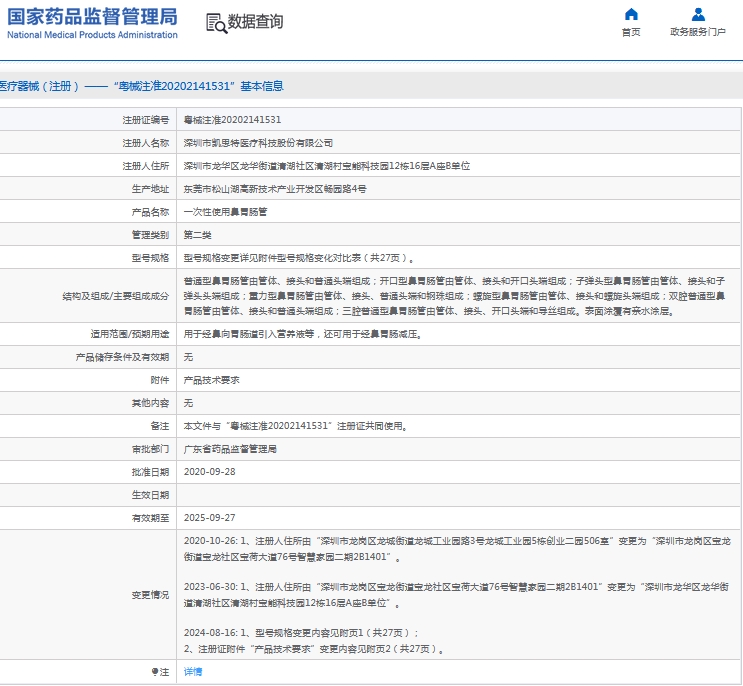Select 东莞市松山湖高新技术产业开发区 production address
The width and height of the screenshot is (743, 686).
[275, 189]
